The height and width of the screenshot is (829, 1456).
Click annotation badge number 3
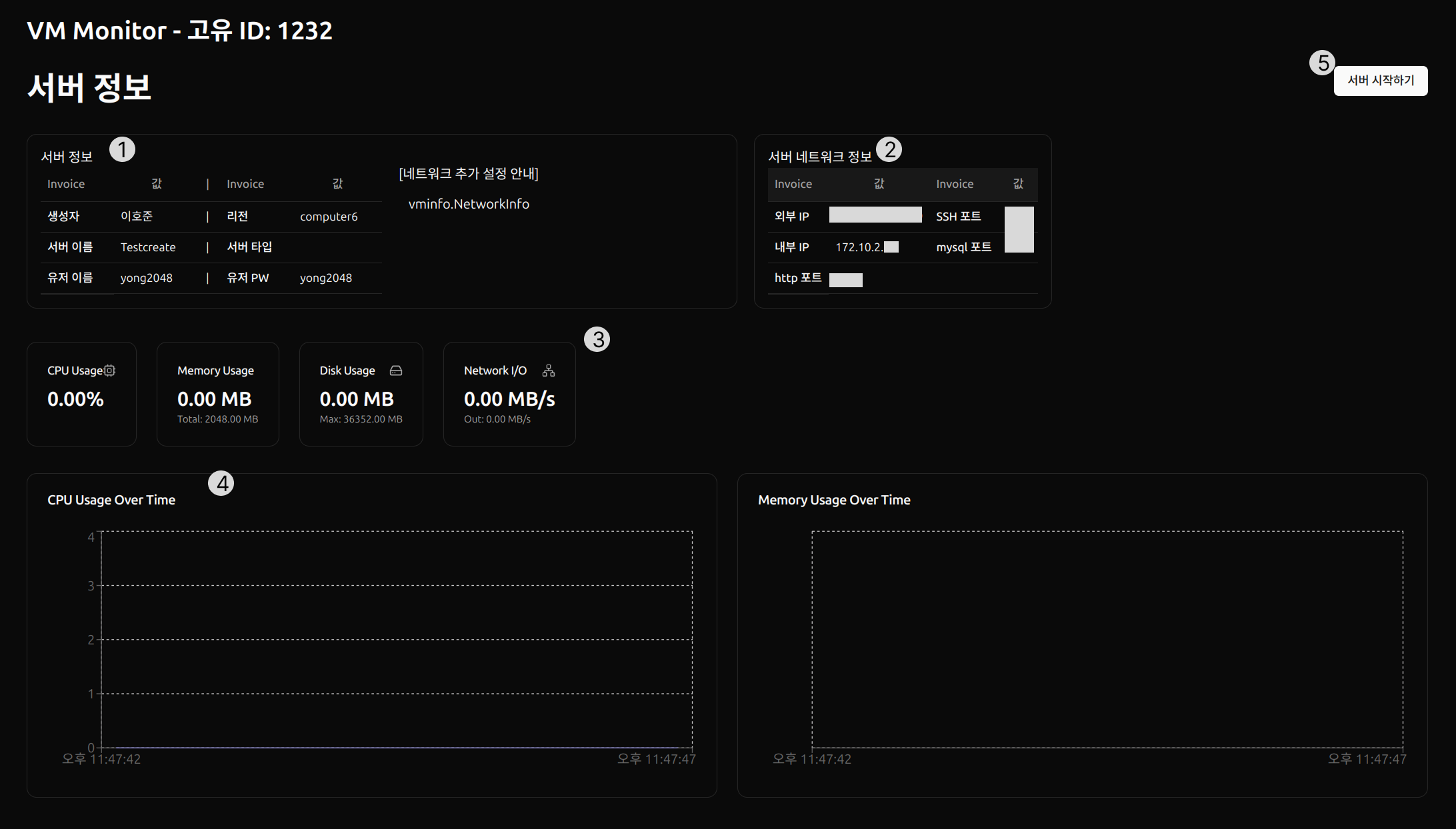coord(597,339)
